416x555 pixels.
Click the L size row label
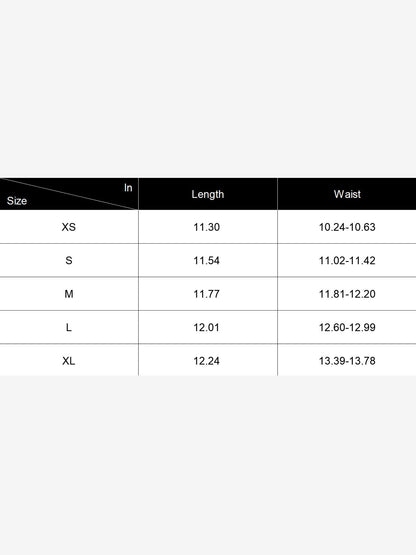(69, 327)
